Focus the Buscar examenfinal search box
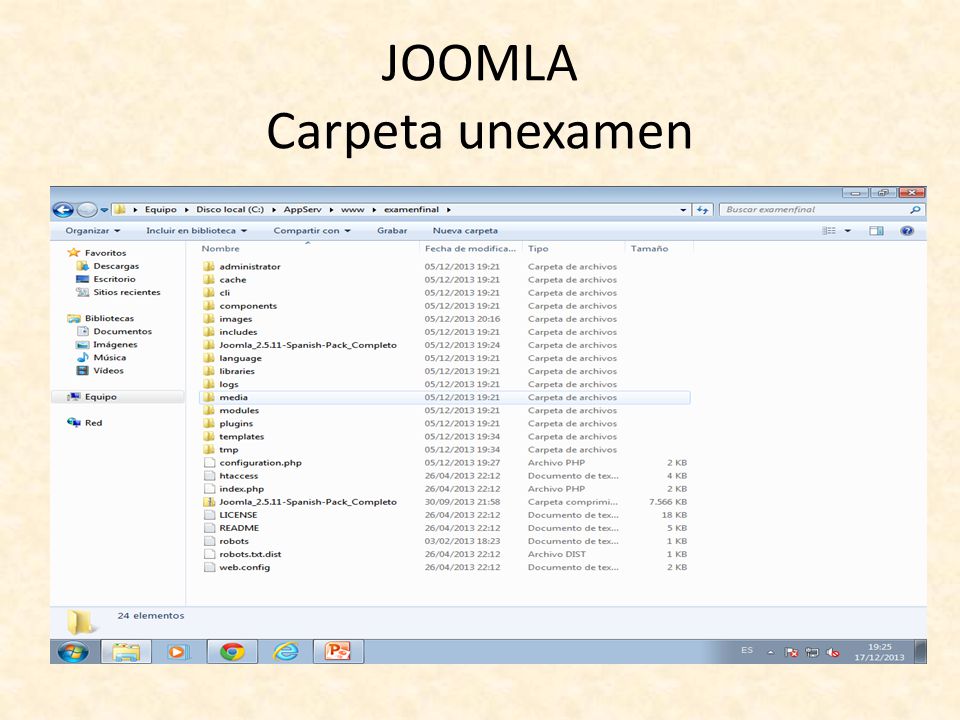Image resolution: width=960 pixels, height=720 pixels. [822, 210]
